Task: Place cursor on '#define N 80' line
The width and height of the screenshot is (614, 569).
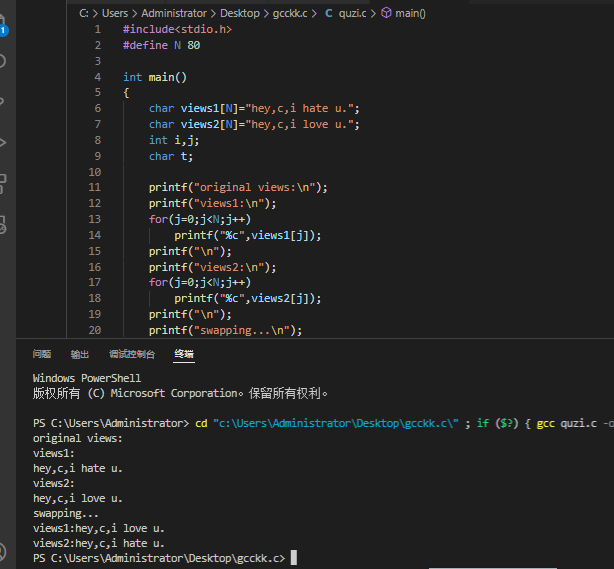Action: 161,45
